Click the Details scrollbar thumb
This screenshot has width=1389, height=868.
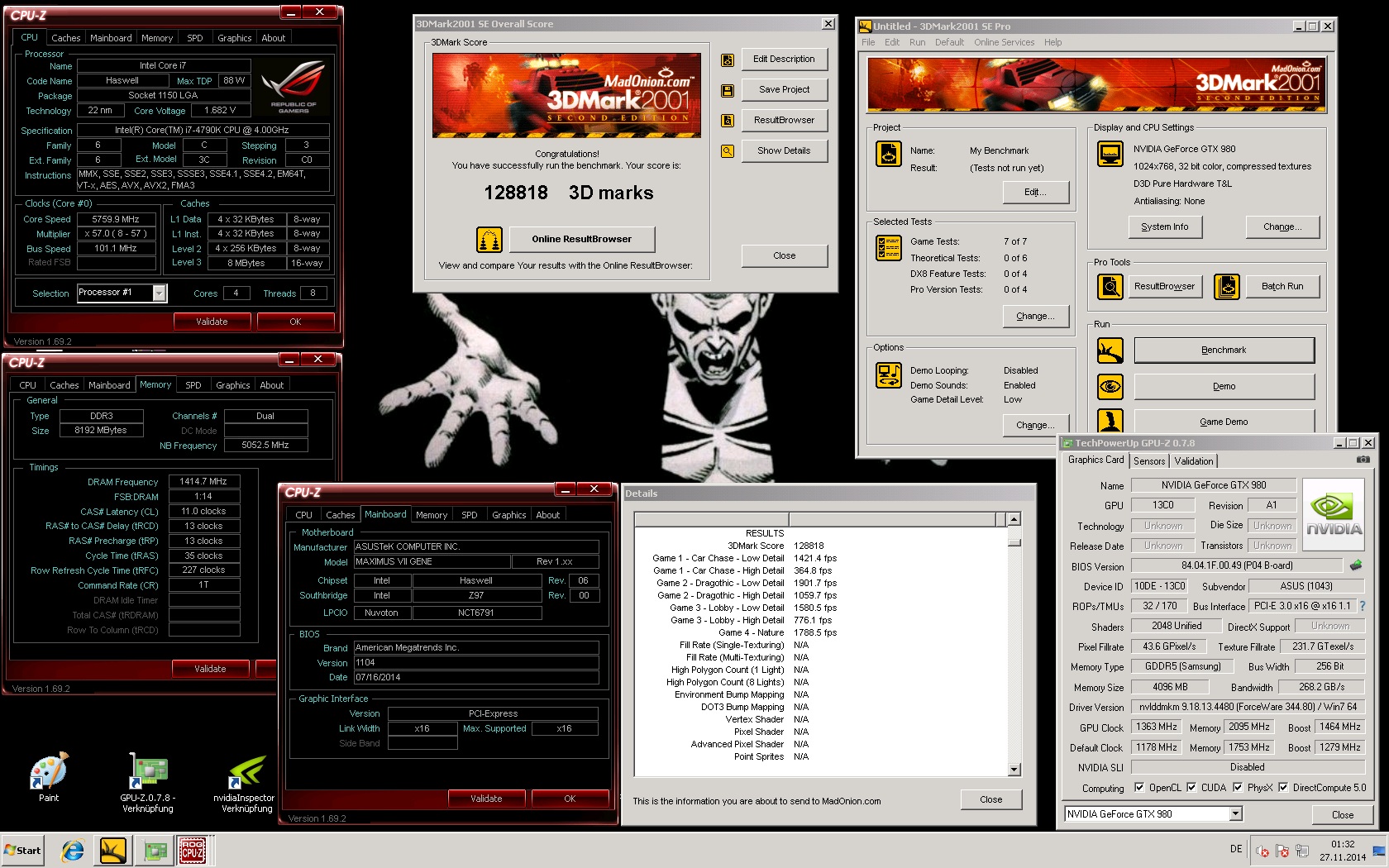tap(1014, 542)
